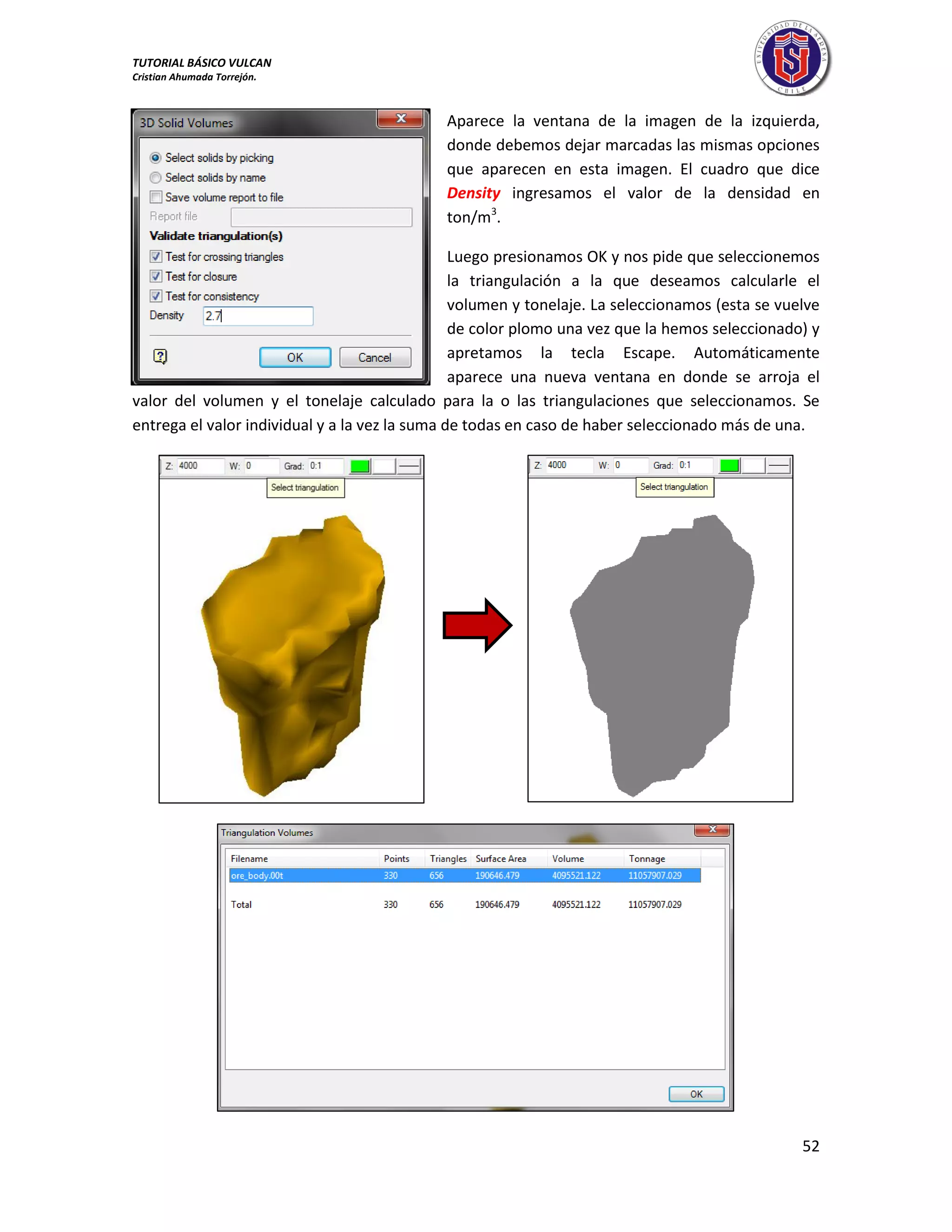Click OK in Triangulation Volumes window
This screenshot has height=1232, width=952.
pos(696,1094)
